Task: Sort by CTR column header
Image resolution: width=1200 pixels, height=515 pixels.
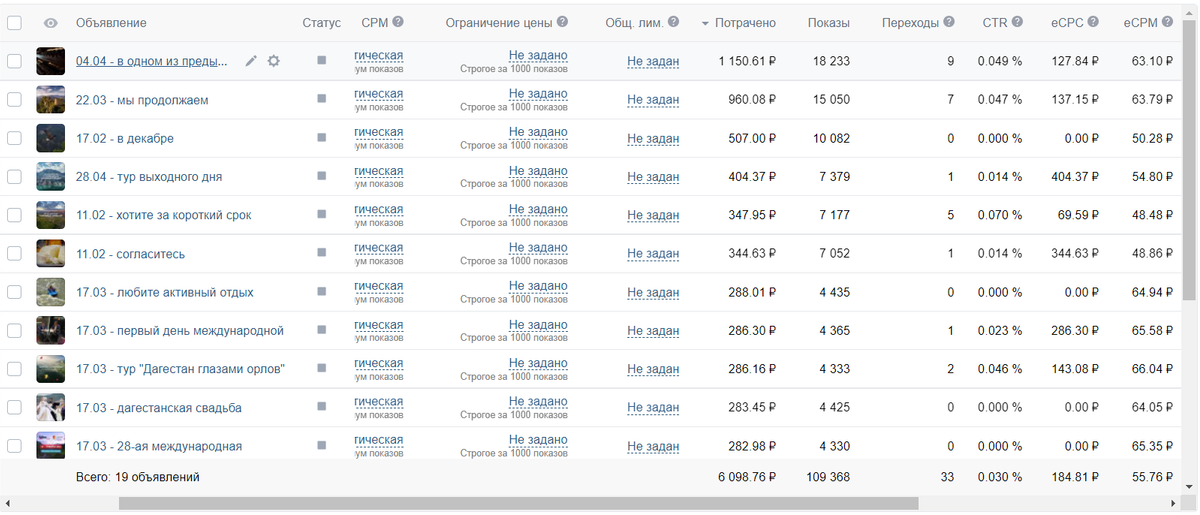Action: (995, 23)
